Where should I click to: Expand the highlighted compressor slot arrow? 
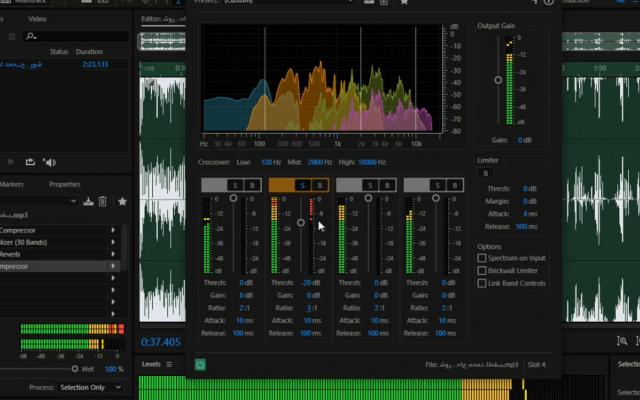click(x=113, y=266)
